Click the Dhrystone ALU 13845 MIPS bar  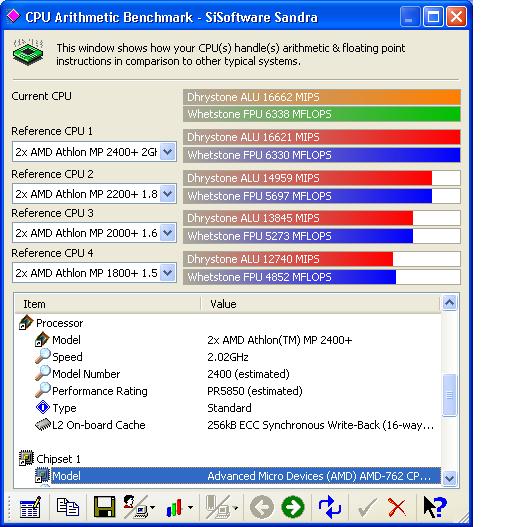(x=322, y=218)
